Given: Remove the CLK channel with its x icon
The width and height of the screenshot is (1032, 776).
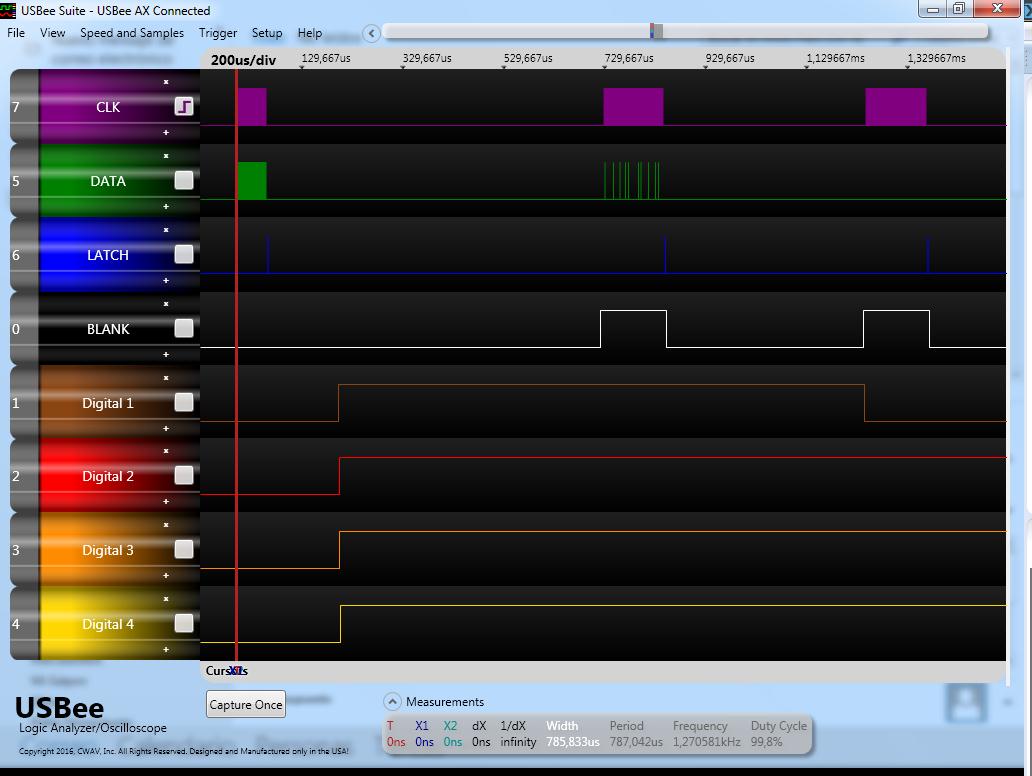Looking at the screenshot, I should [x=166, y=82].
